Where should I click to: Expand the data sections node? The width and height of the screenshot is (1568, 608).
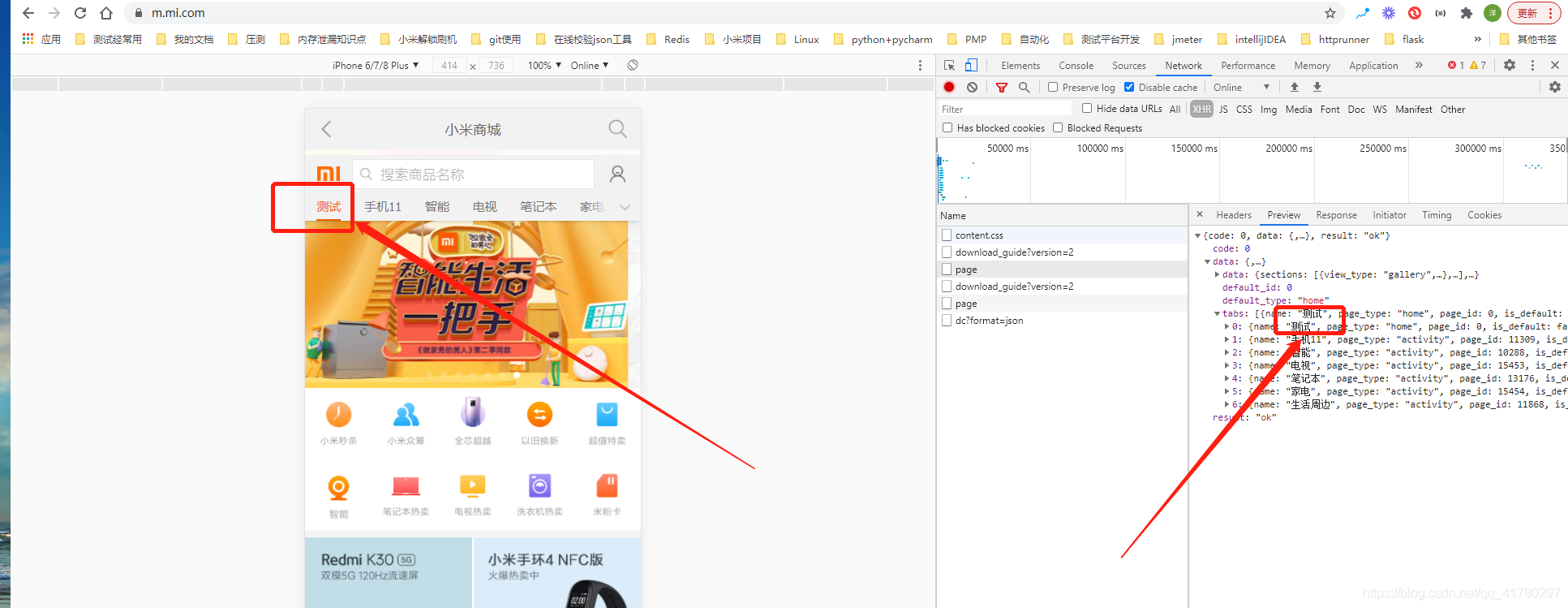point(1218,274)
